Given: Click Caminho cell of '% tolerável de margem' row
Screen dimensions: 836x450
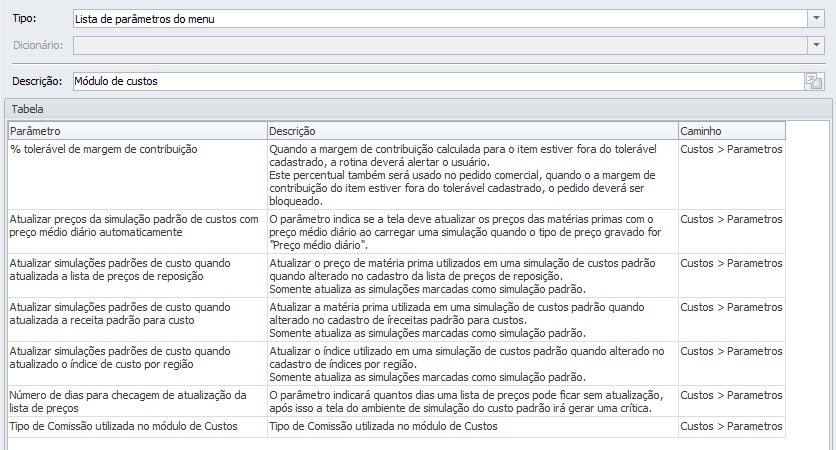Looking at the screenshot, I should click(732, 175).
